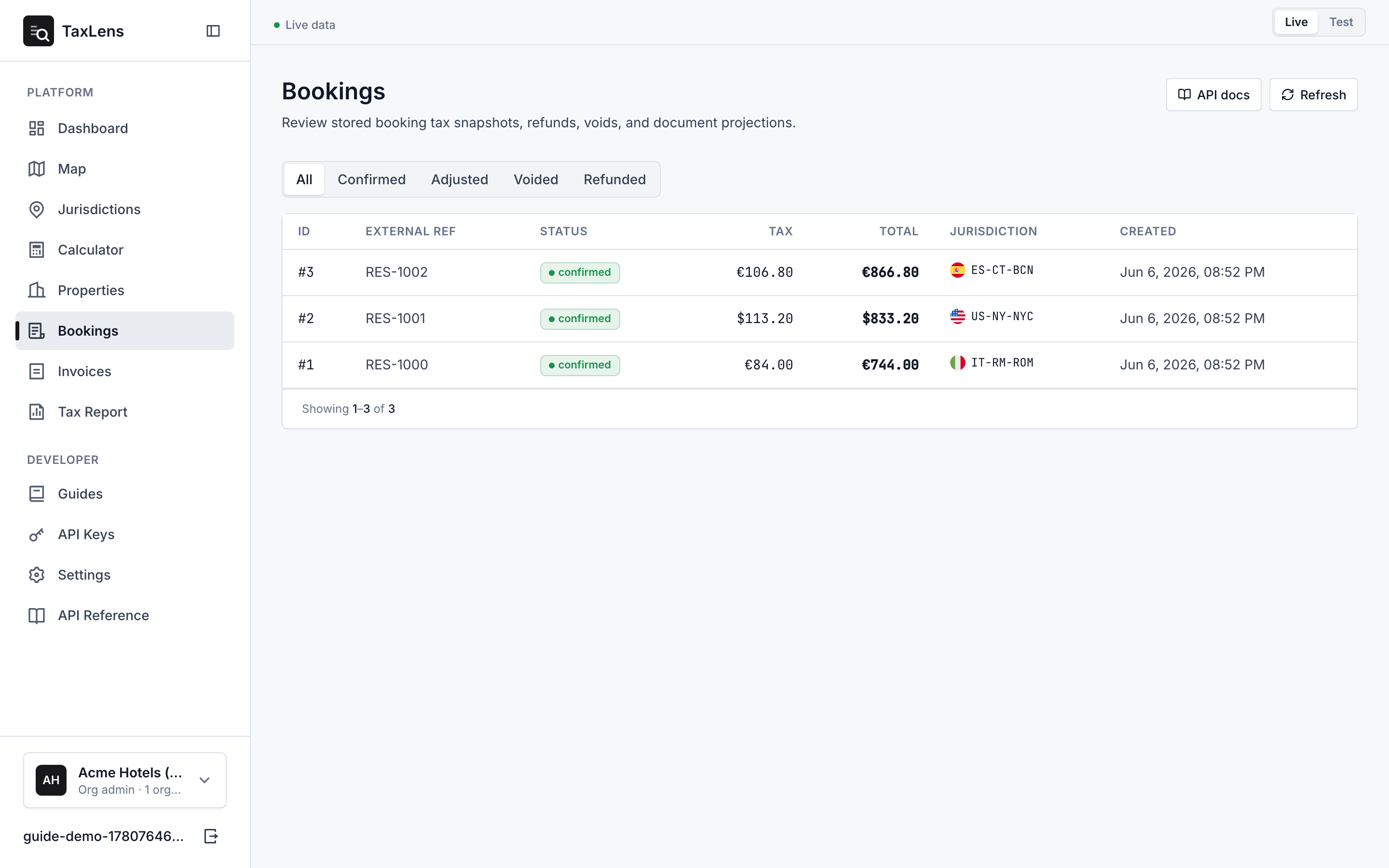This screenshot has height=868, width=1389.
Task: Collapse the sidebar panel toggle icon
Action: coord(213,31)
